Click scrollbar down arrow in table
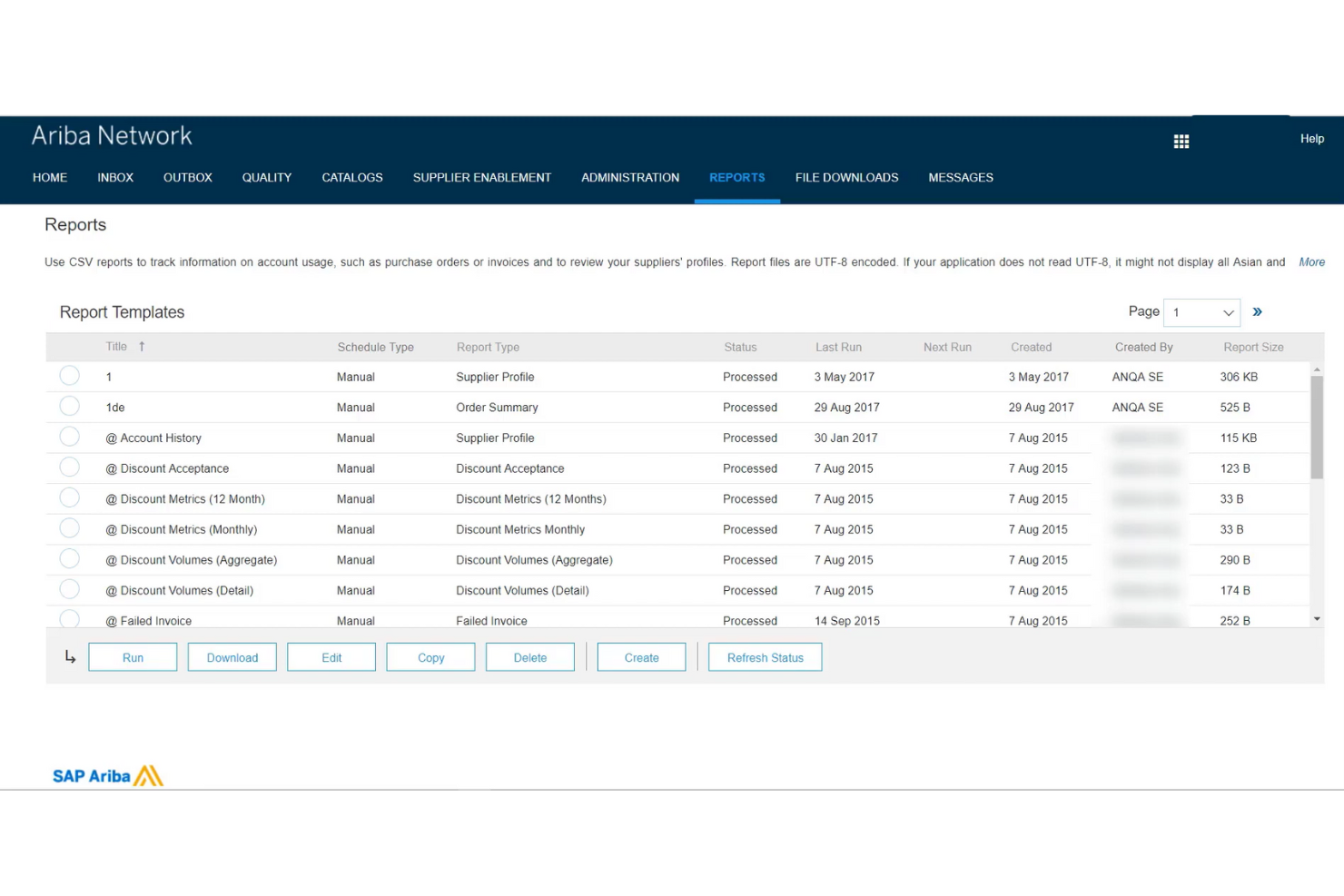The image size is (1344, 896). click(1317, 619)
